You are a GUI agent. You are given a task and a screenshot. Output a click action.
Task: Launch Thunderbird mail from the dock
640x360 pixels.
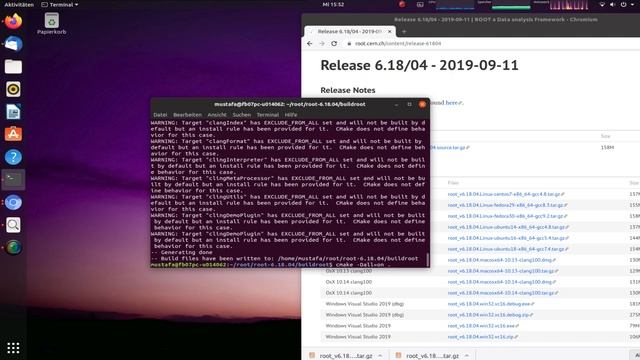(13, 44)
